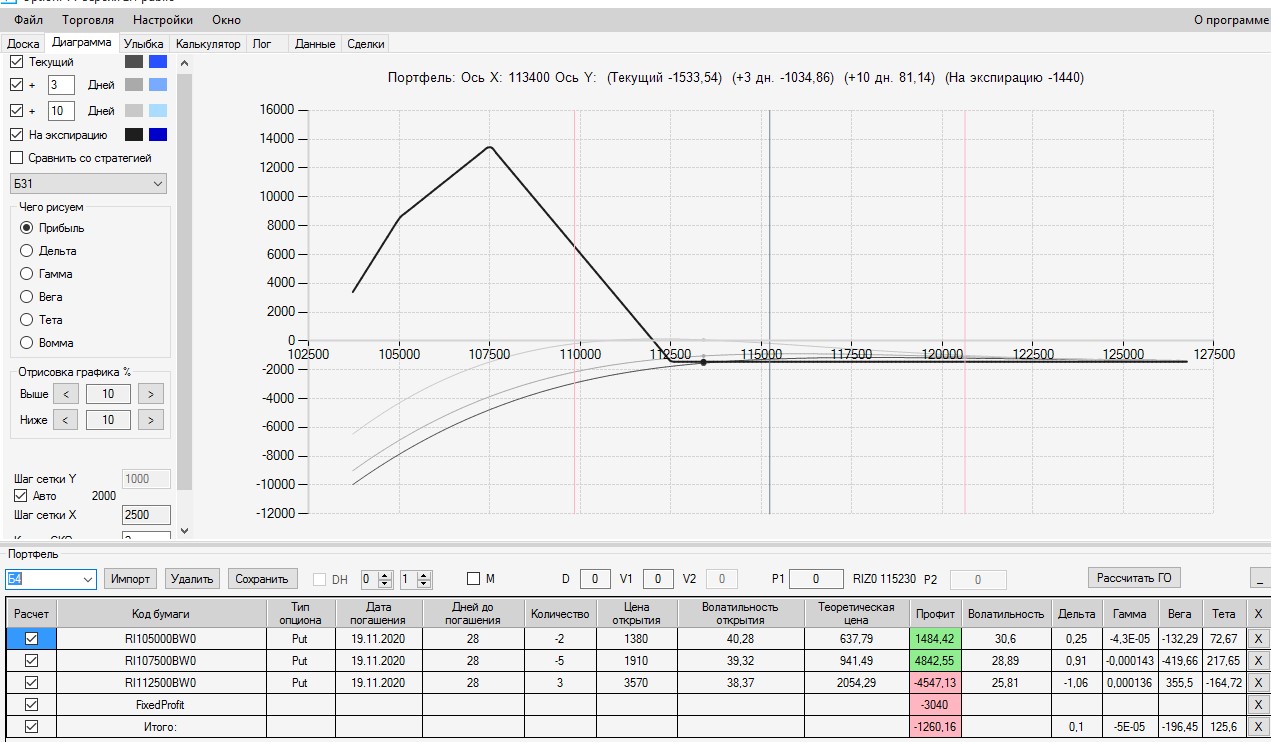Click the V1 value input field
Screen dimensions: 1271x742
[658, 579]
